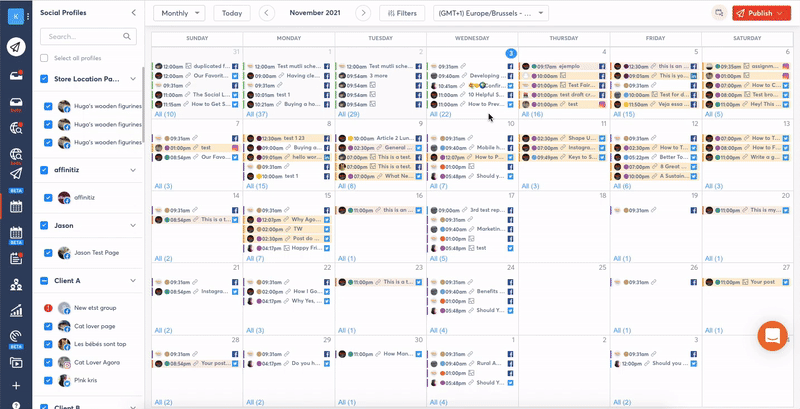
Task: Uncheck the affinitiz group header checkbox
Action: tap(44, 170)
